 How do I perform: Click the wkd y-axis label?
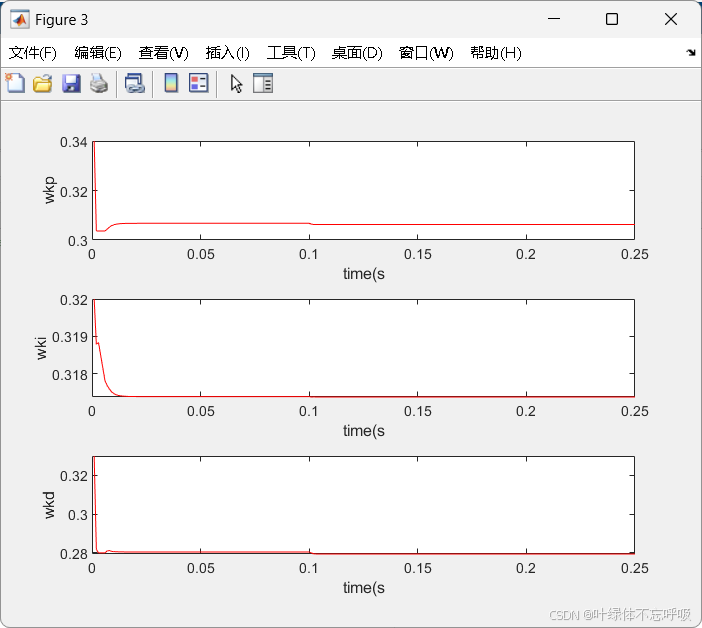[x=49, y=505]
